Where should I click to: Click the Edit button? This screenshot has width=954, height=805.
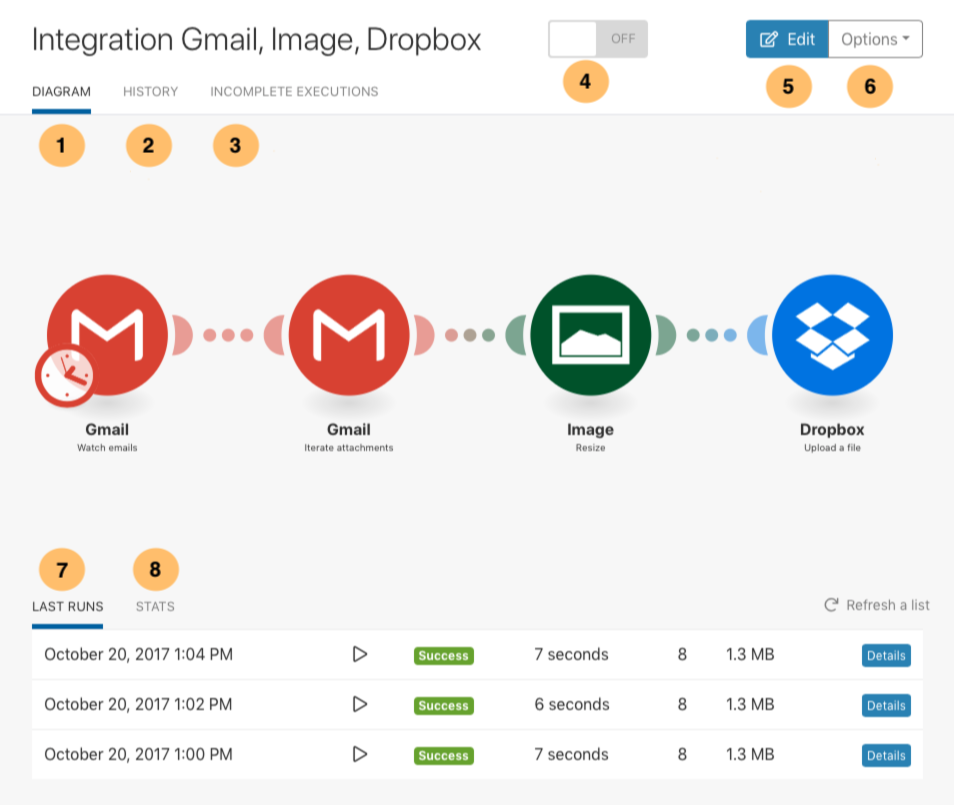click(787, 39)
